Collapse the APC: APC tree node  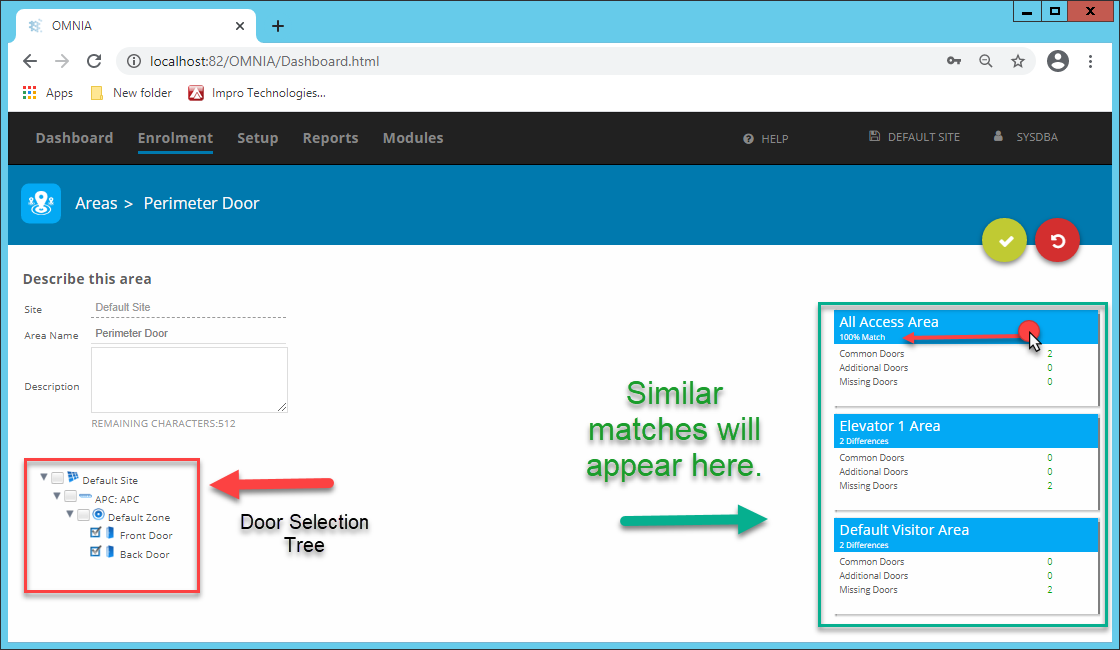pos(56,495)
